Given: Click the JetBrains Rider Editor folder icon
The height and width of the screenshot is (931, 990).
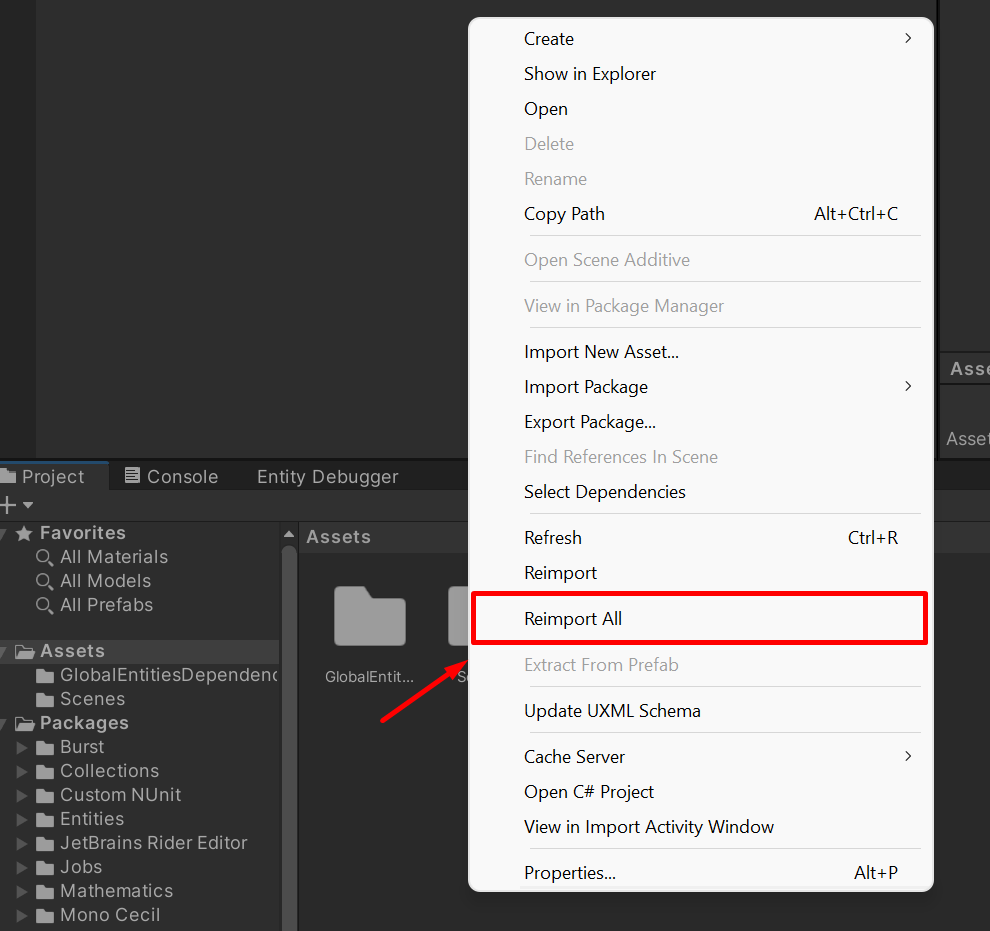Looking at the screenshot, I should coord(45,844).
